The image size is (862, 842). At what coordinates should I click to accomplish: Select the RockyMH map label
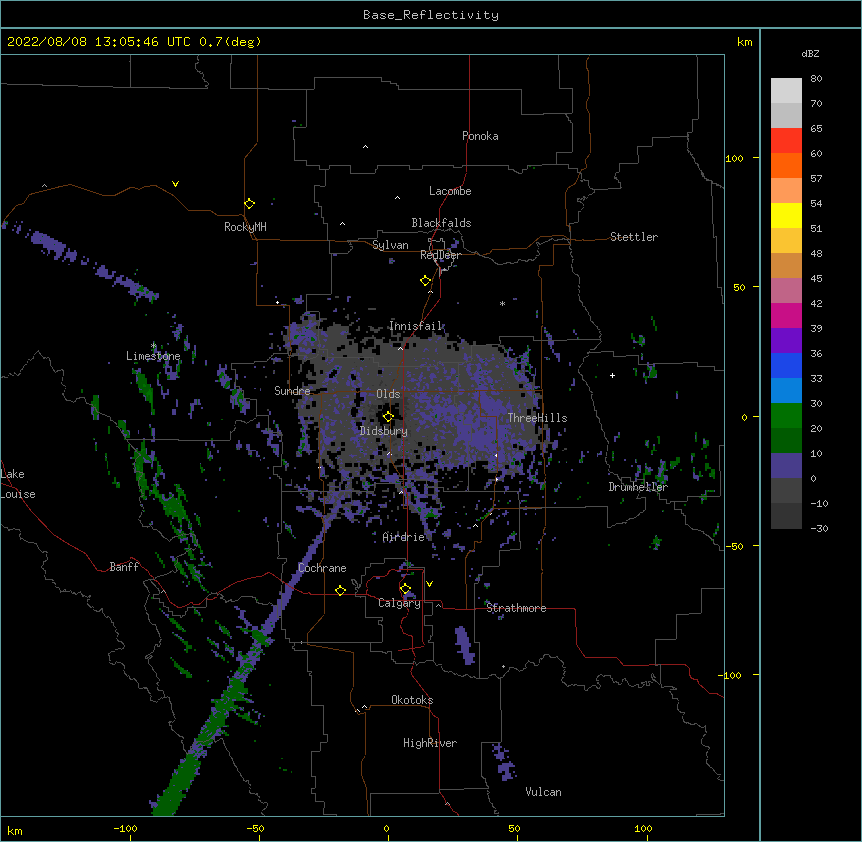coord(245,227)
